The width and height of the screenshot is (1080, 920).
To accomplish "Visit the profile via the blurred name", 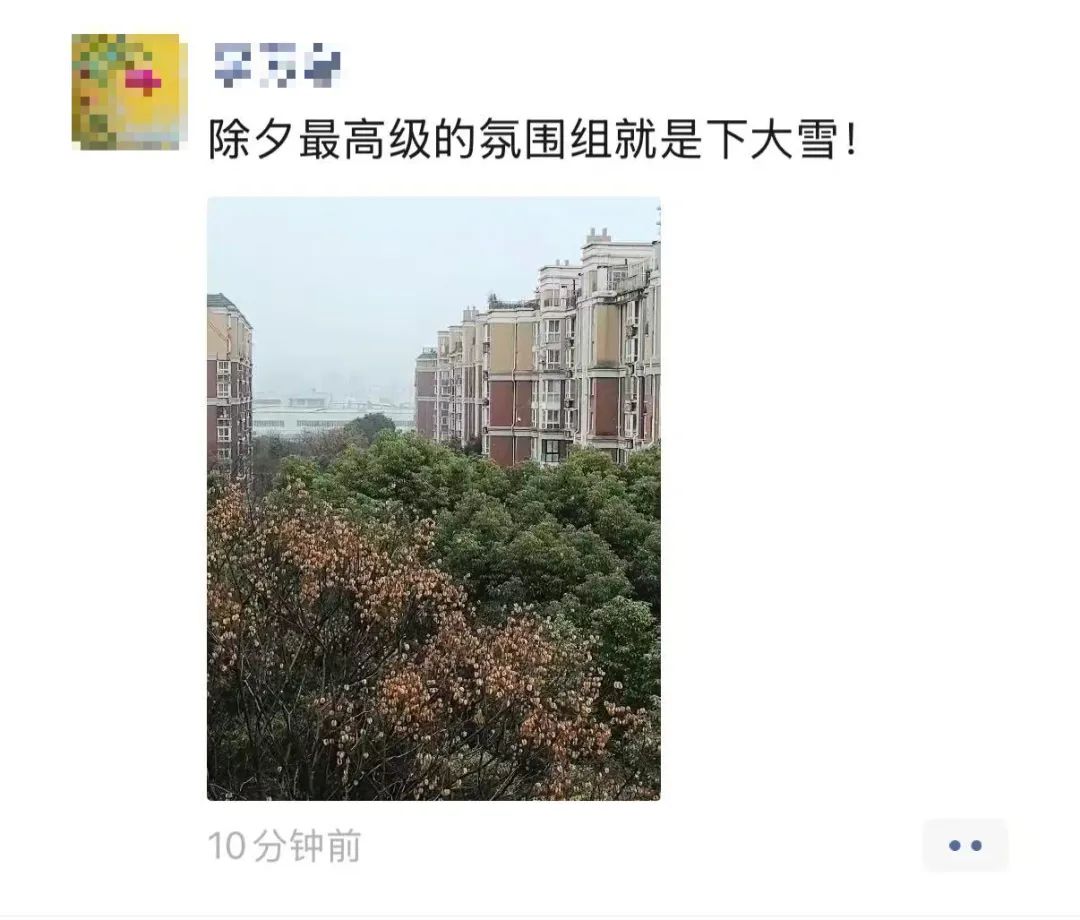I will (x=278, y=65).
